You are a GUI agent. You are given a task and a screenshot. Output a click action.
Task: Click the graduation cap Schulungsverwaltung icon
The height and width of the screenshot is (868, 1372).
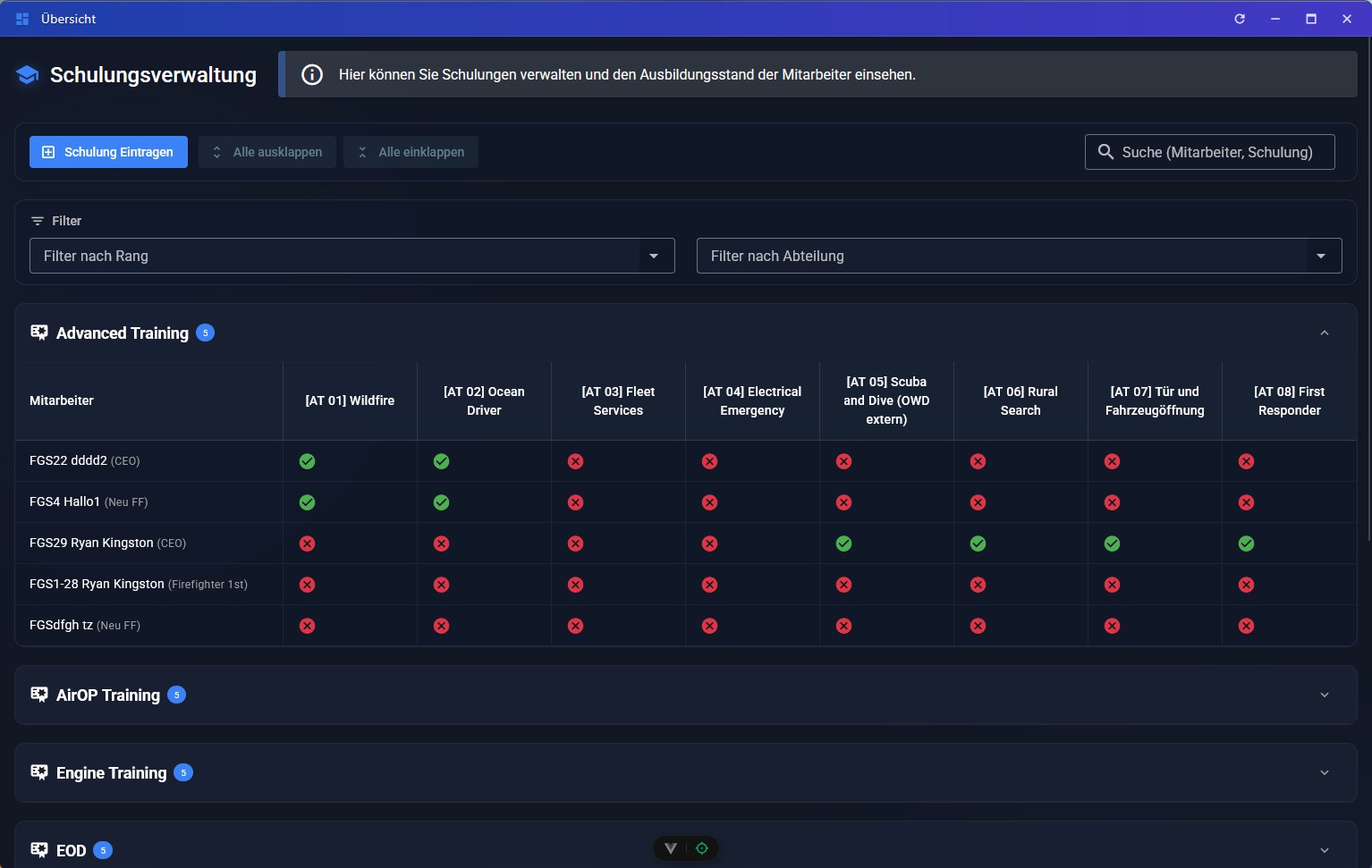coord(27,75)
